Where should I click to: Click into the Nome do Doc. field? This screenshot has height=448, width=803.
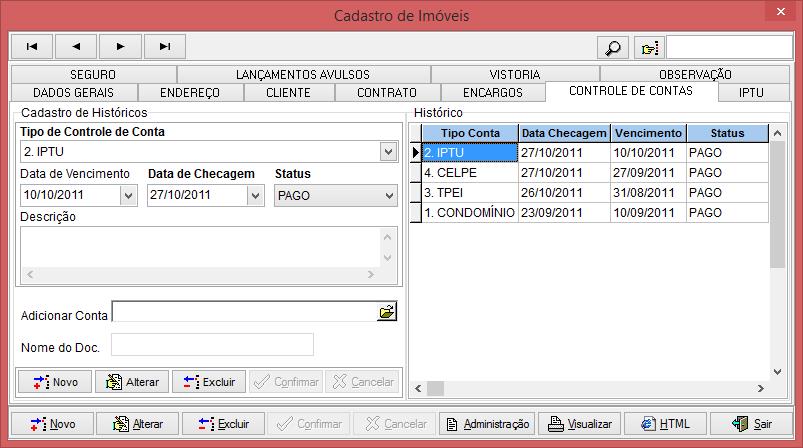tap(212, 345)
